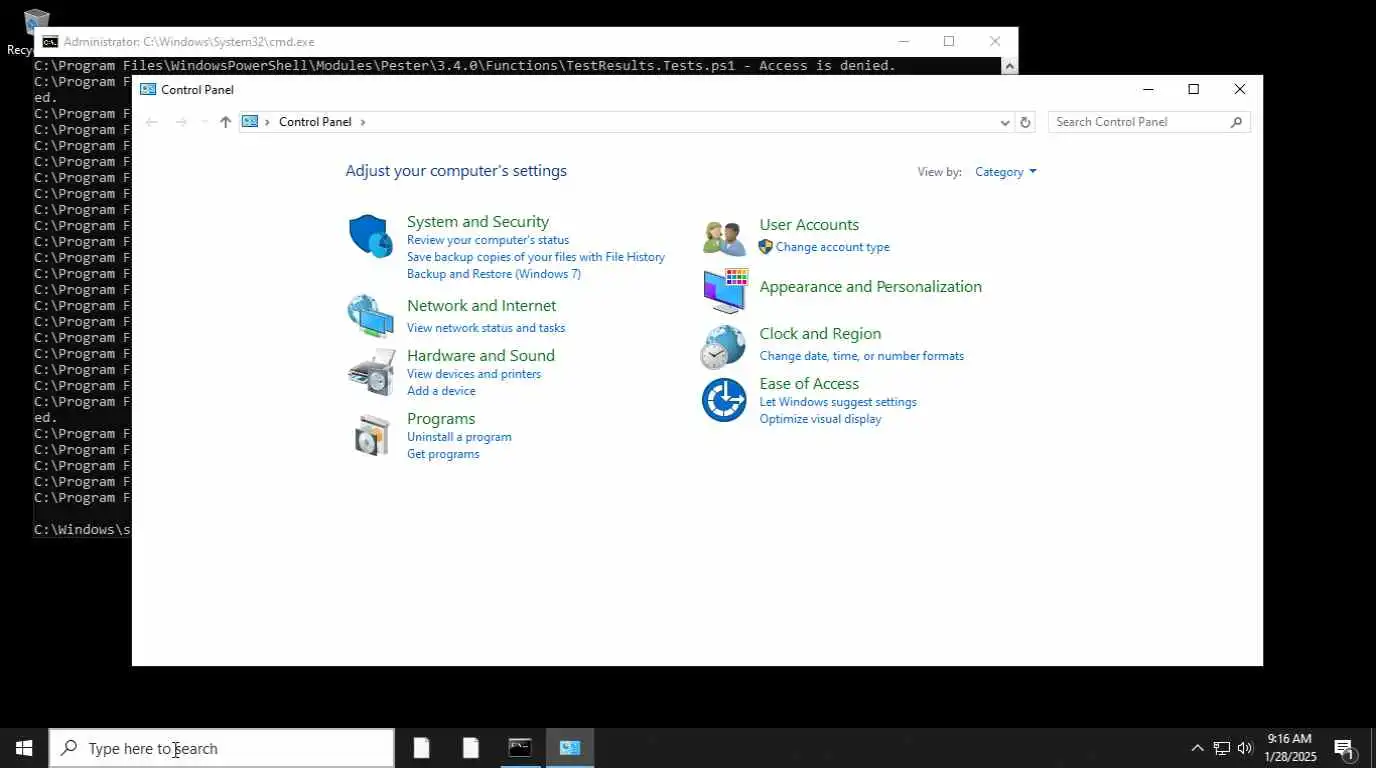1376x768 pixels.
Task: Click the taskbar Type here to search box
Action: click(222, 748)
